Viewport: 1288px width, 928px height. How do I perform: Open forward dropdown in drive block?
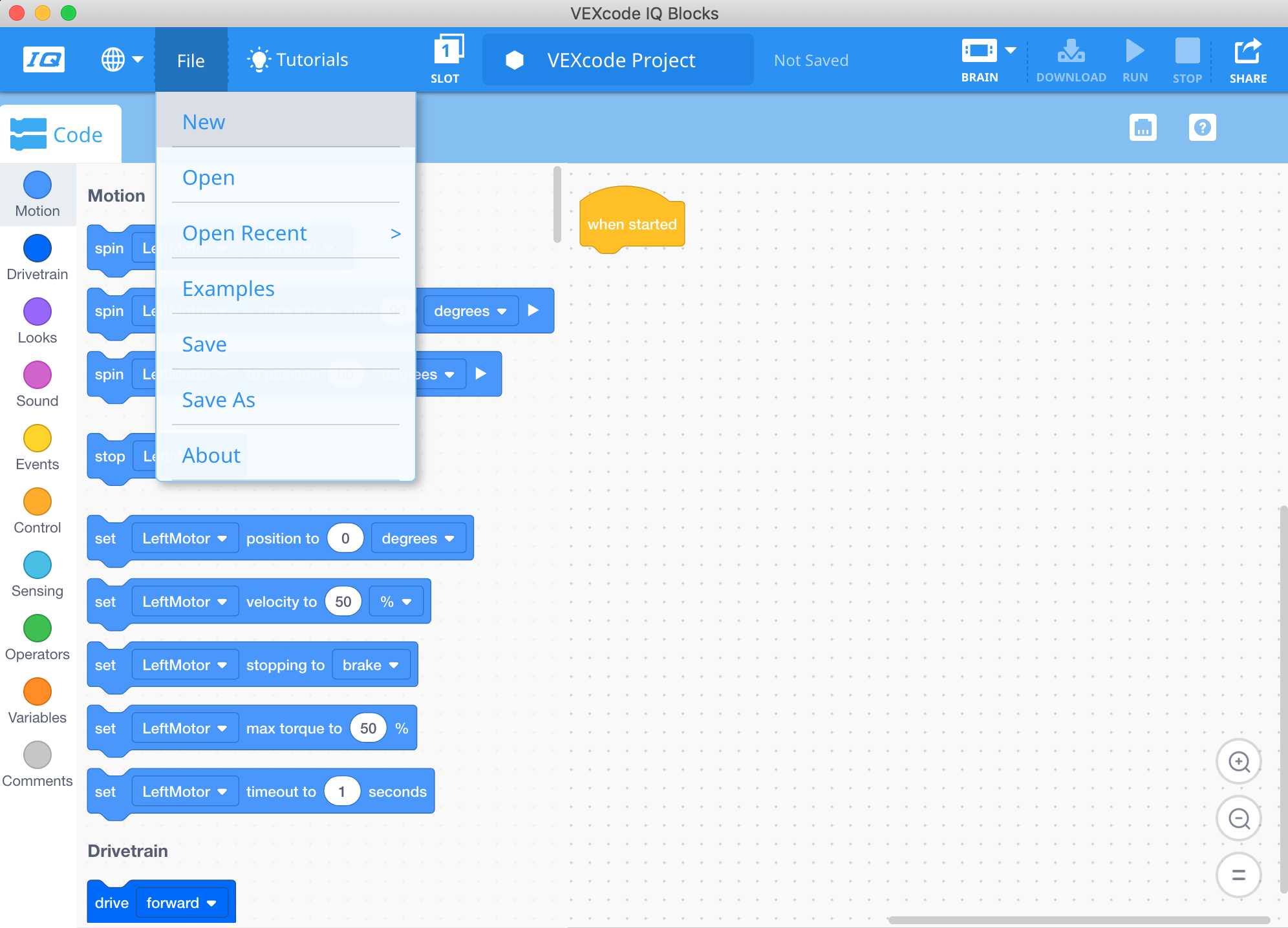pos(182,903)
